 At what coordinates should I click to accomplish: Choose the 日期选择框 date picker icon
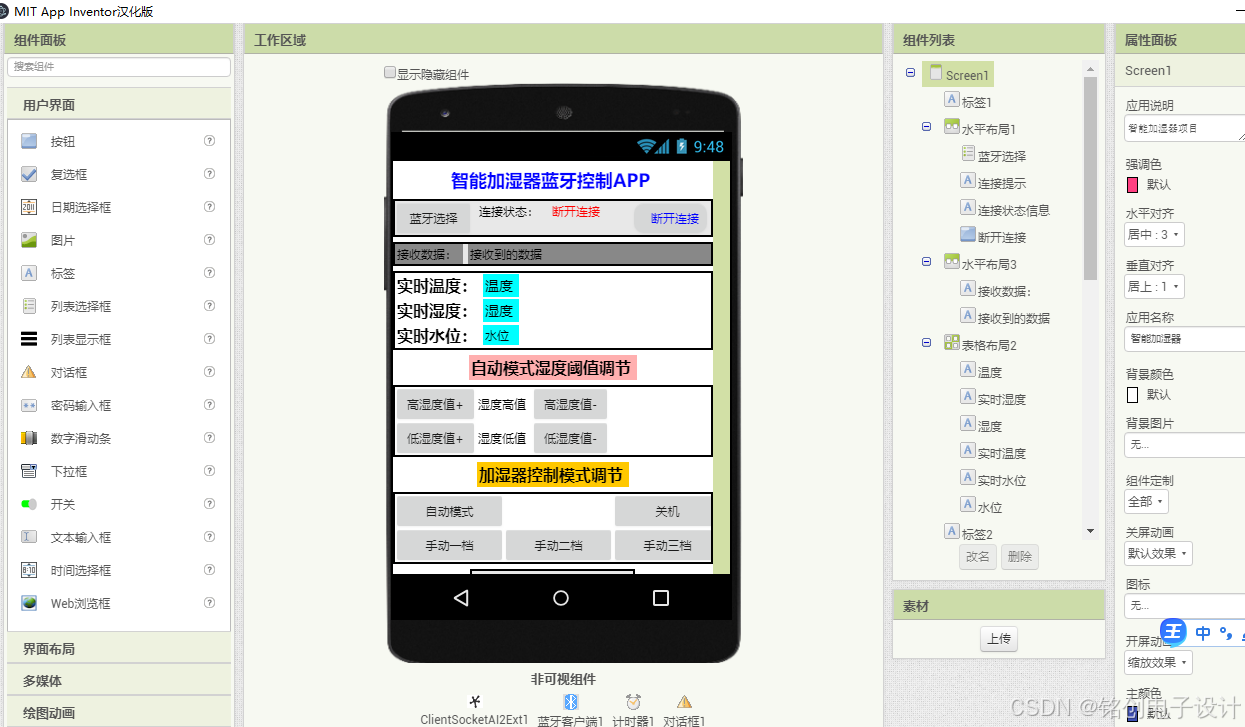coord(29,207)
